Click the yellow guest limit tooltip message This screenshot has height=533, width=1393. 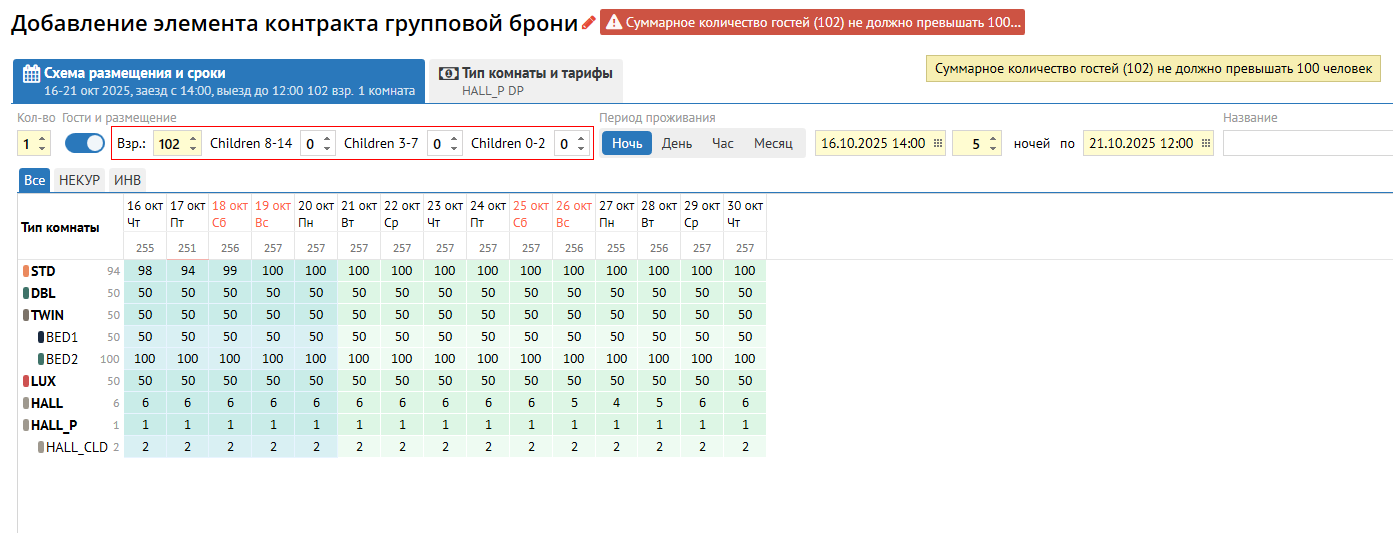1154,69
